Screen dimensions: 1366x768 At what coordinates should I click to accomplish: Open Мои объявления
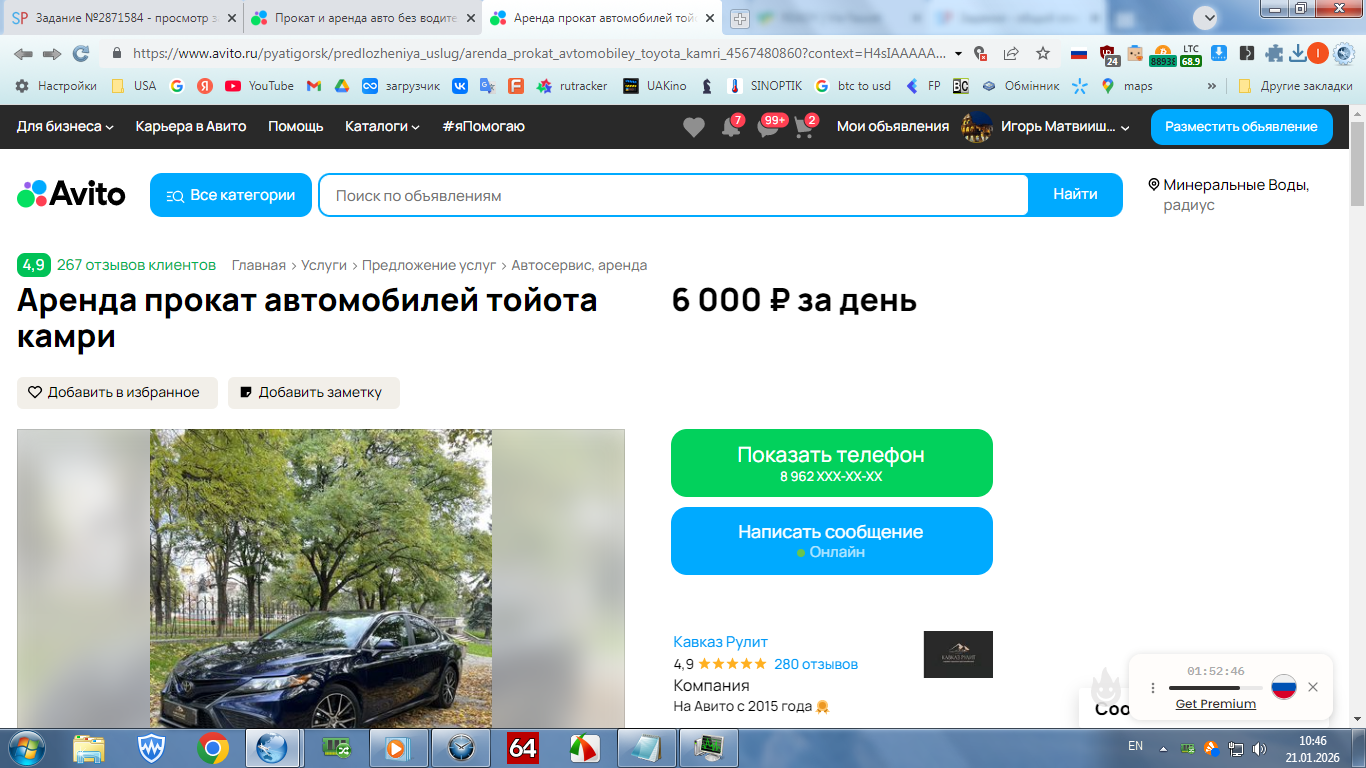(893, 126)
